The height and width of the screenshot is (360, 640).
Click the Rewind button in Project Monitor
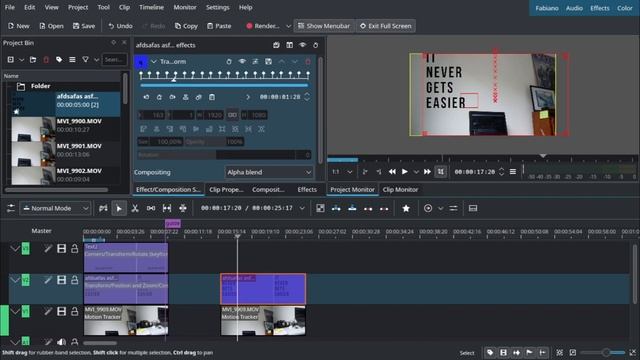coord(392,172)
